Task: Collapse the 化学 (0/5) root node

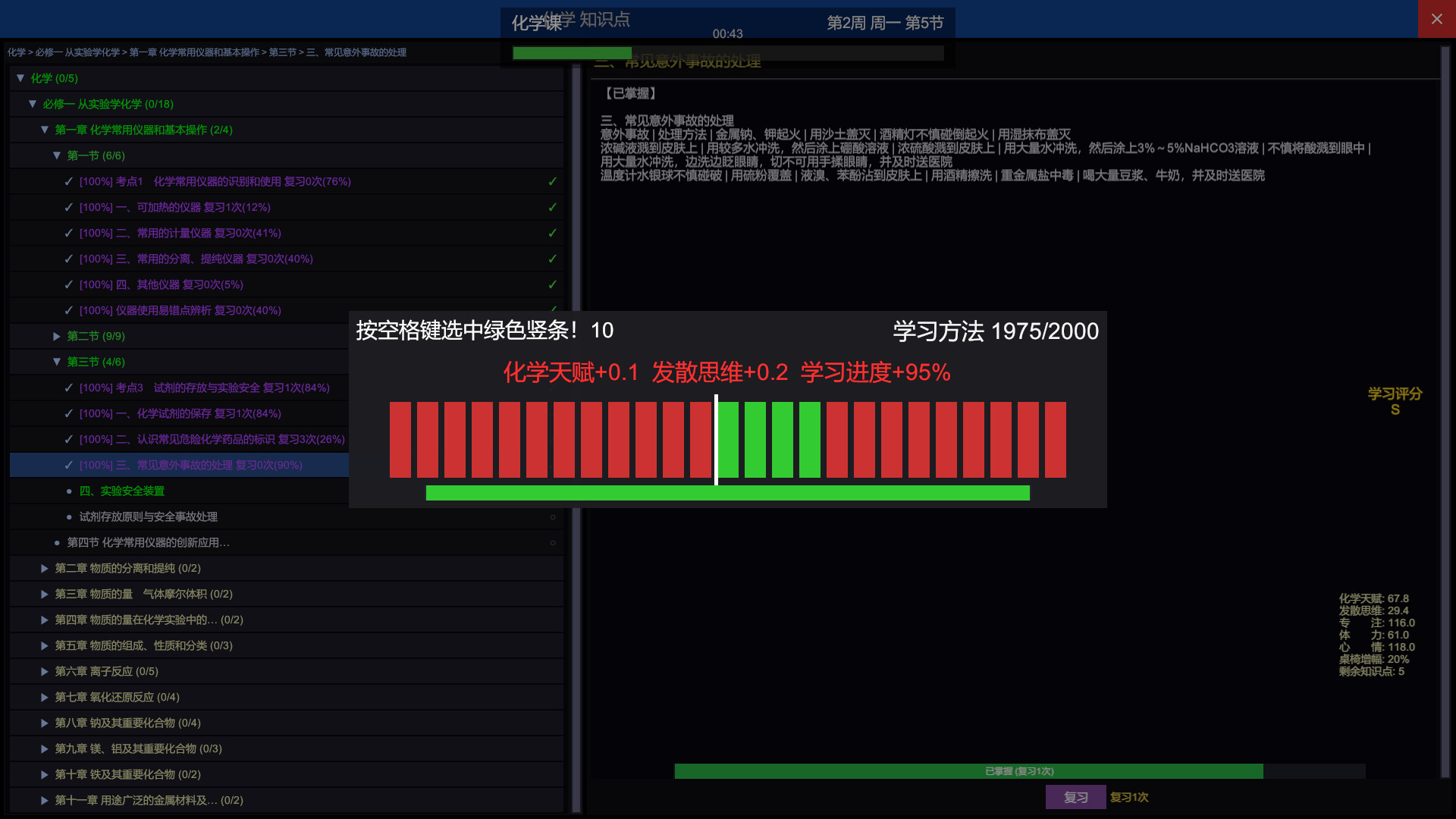Action: (x=20, y=78)
